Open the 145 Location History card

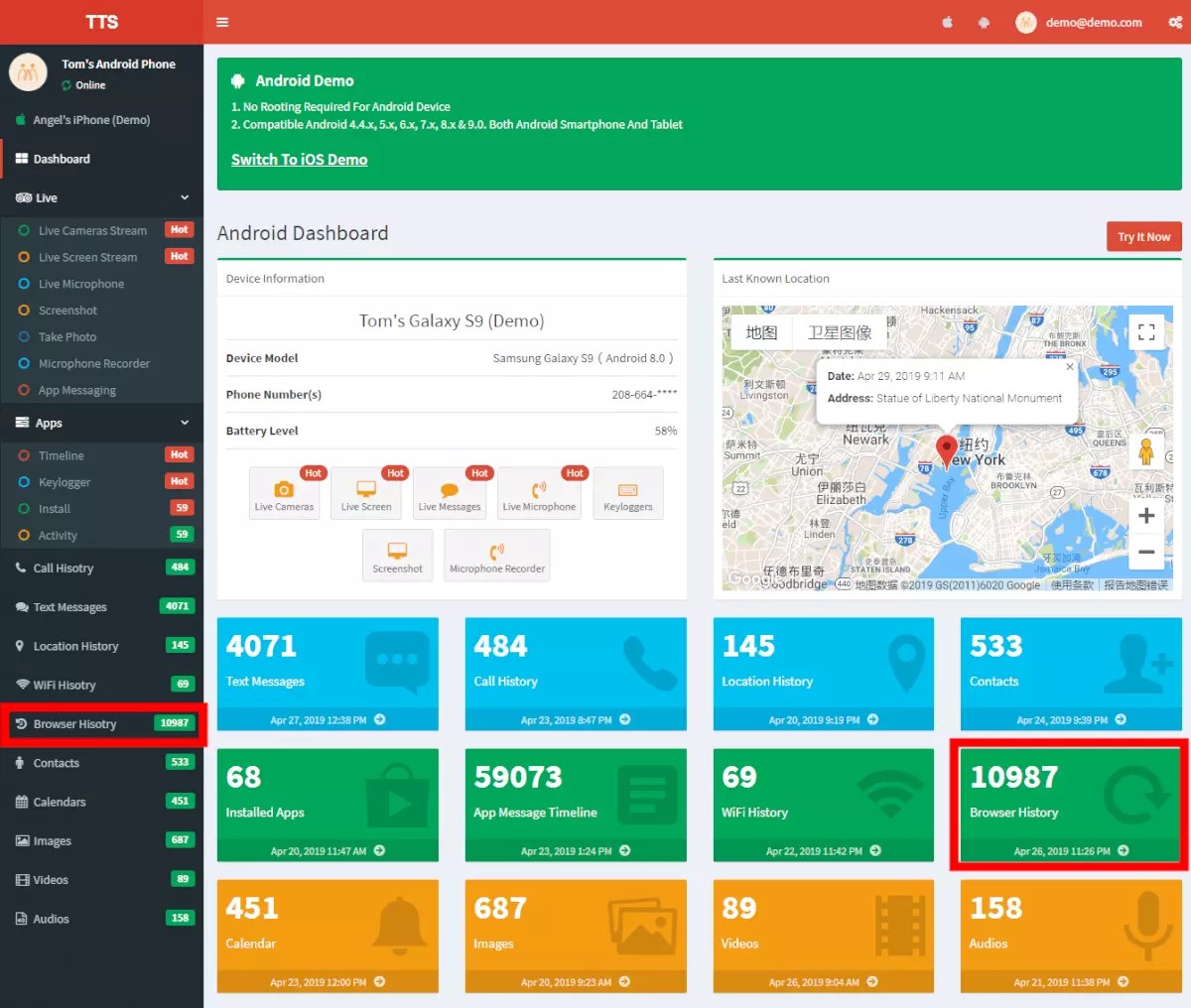pos(824,674)
